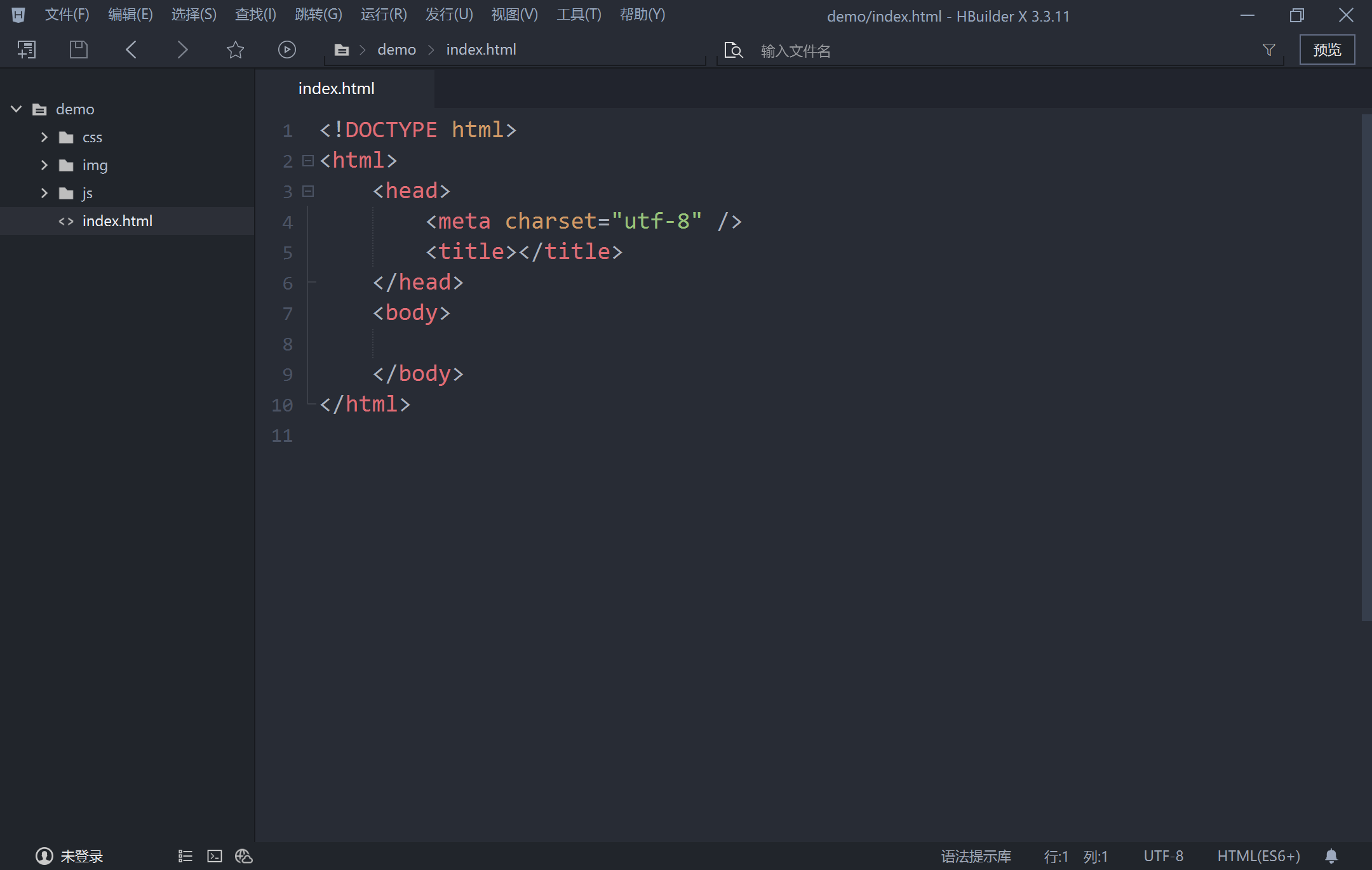Expand the js folder

[44, 192]
